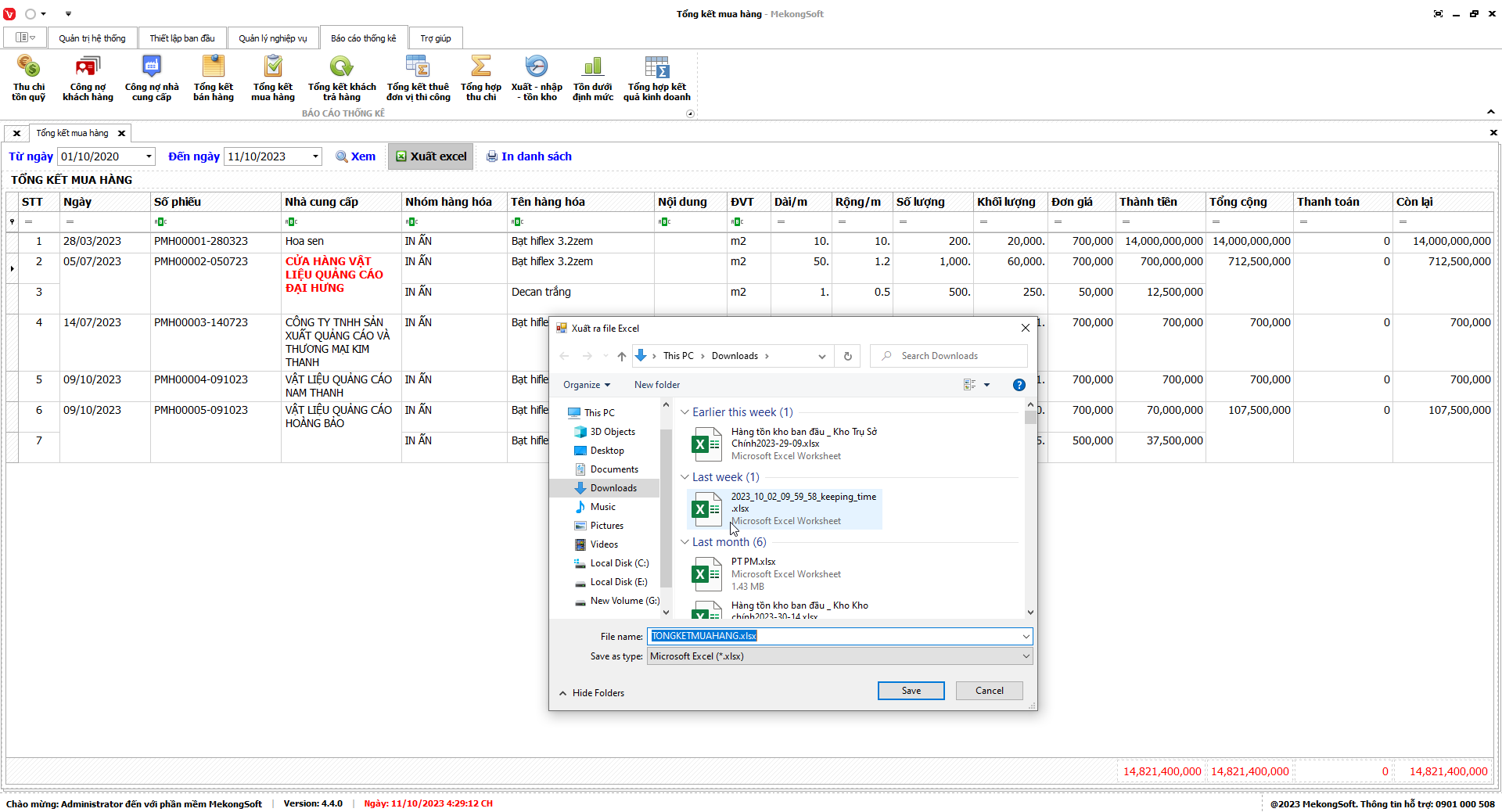Select Documents in the folder tree
Image resolution: width=1502 pixels, height=812 pixels.
point(613,469)
